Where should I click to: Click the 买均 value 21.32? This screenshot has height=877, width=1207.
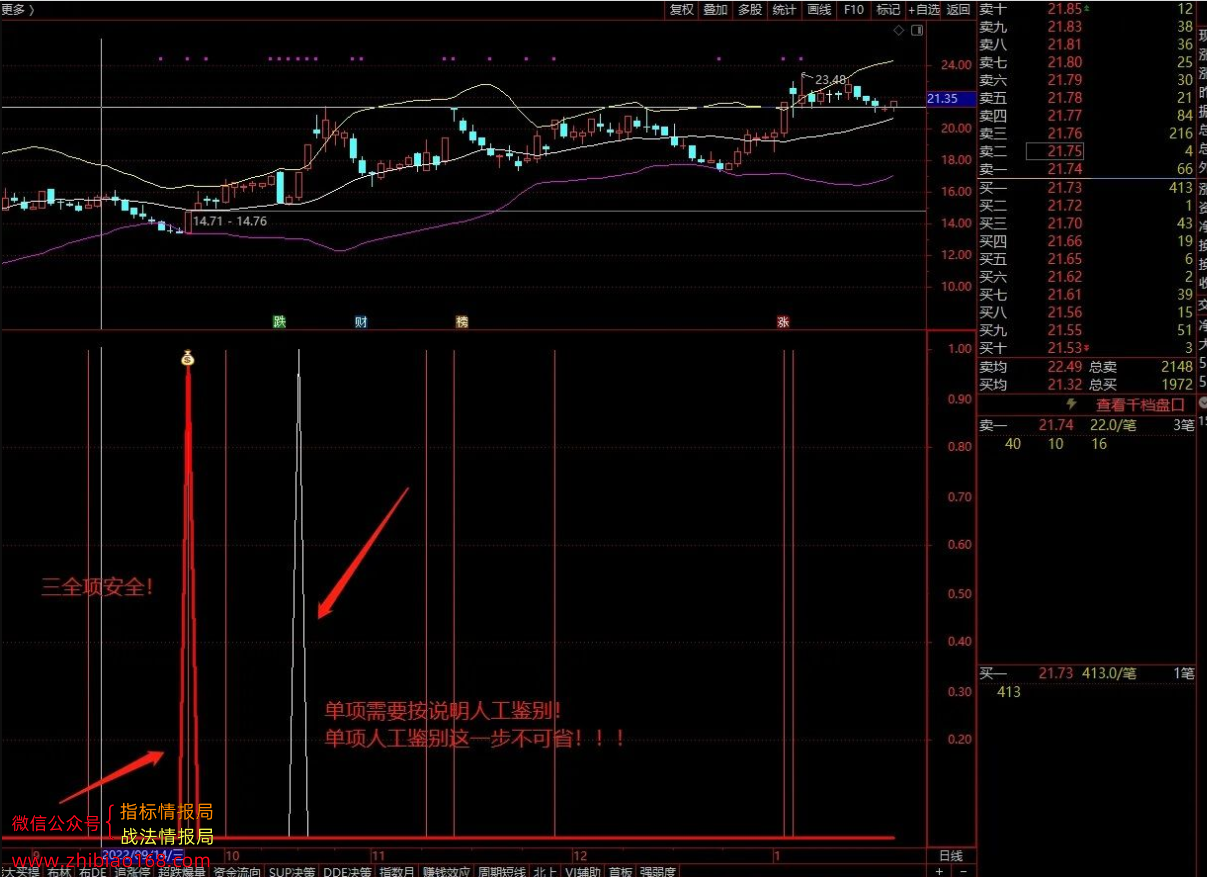click(x=1065, y=385)
